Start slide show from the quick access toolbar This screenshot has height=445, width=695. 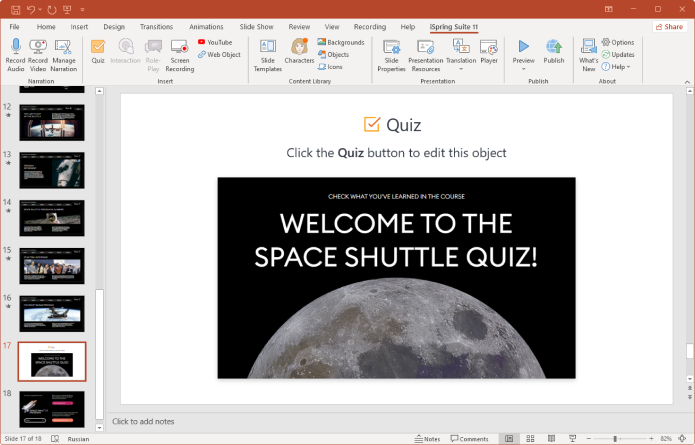click(x=67, y=9)
